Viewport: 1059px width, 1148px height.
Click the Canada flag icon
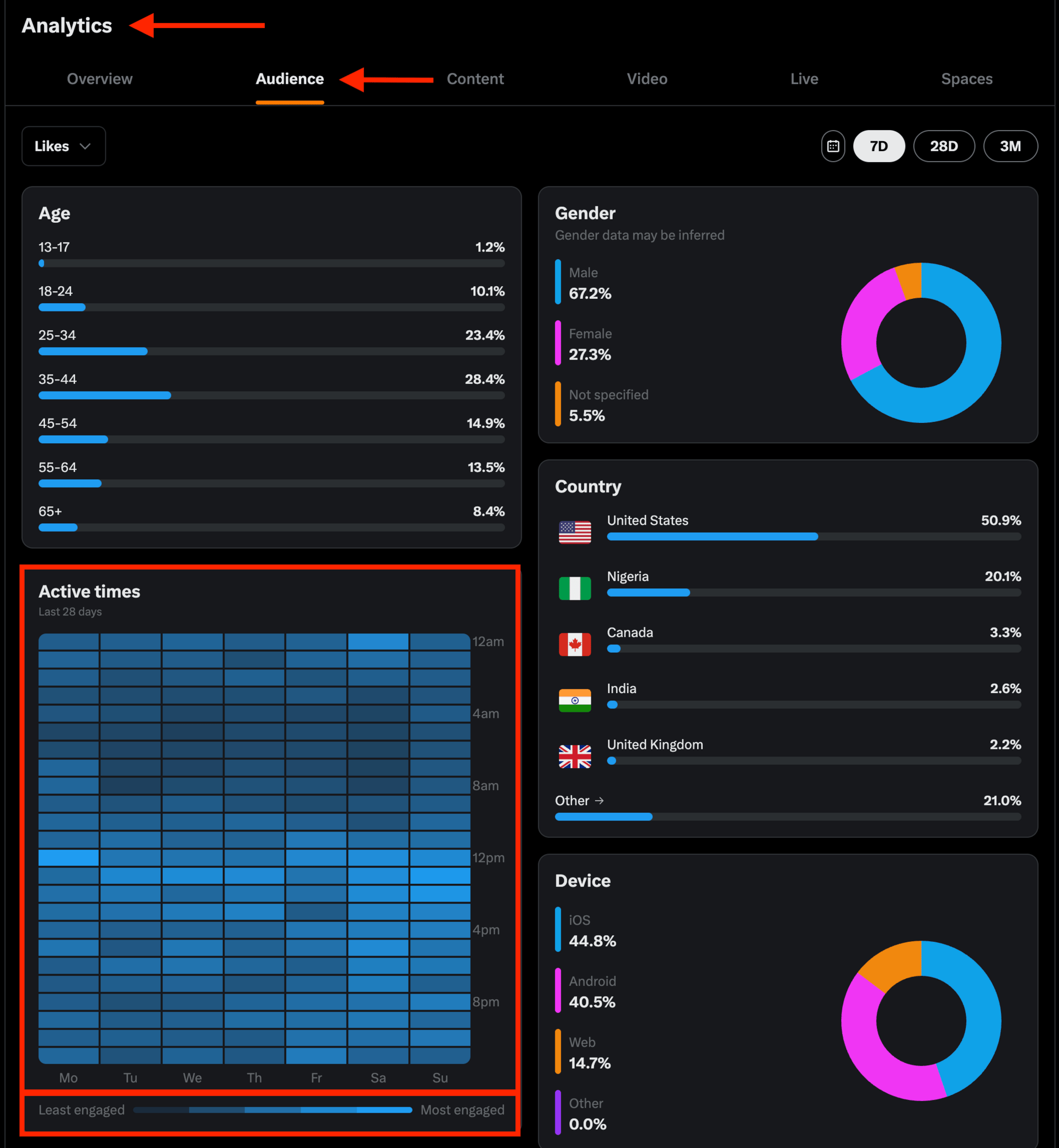575,645
